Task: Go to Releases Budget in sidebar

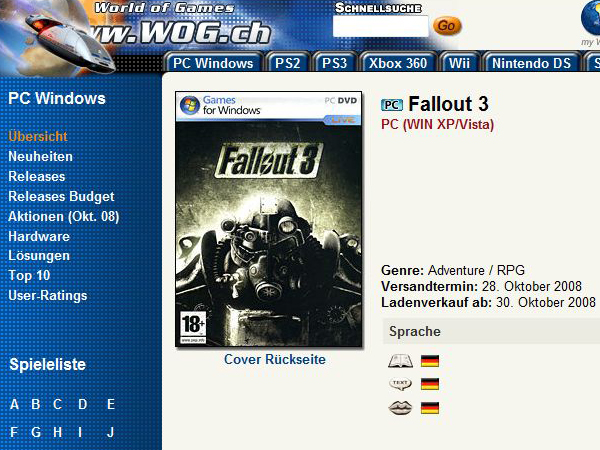Action: click(x=61, y=196)
